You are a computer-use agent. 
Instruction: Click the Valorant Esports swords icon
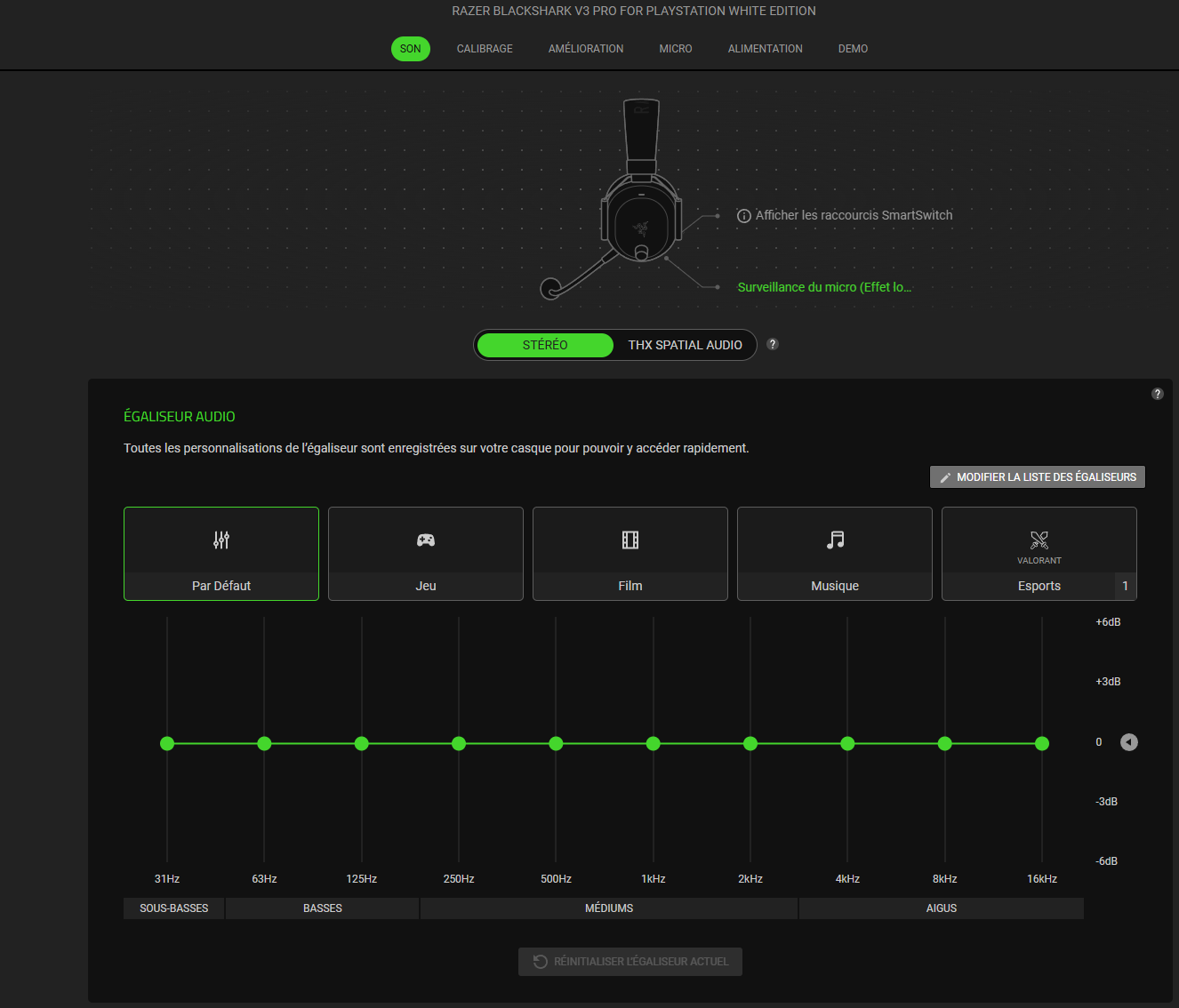coord(1039,540)
